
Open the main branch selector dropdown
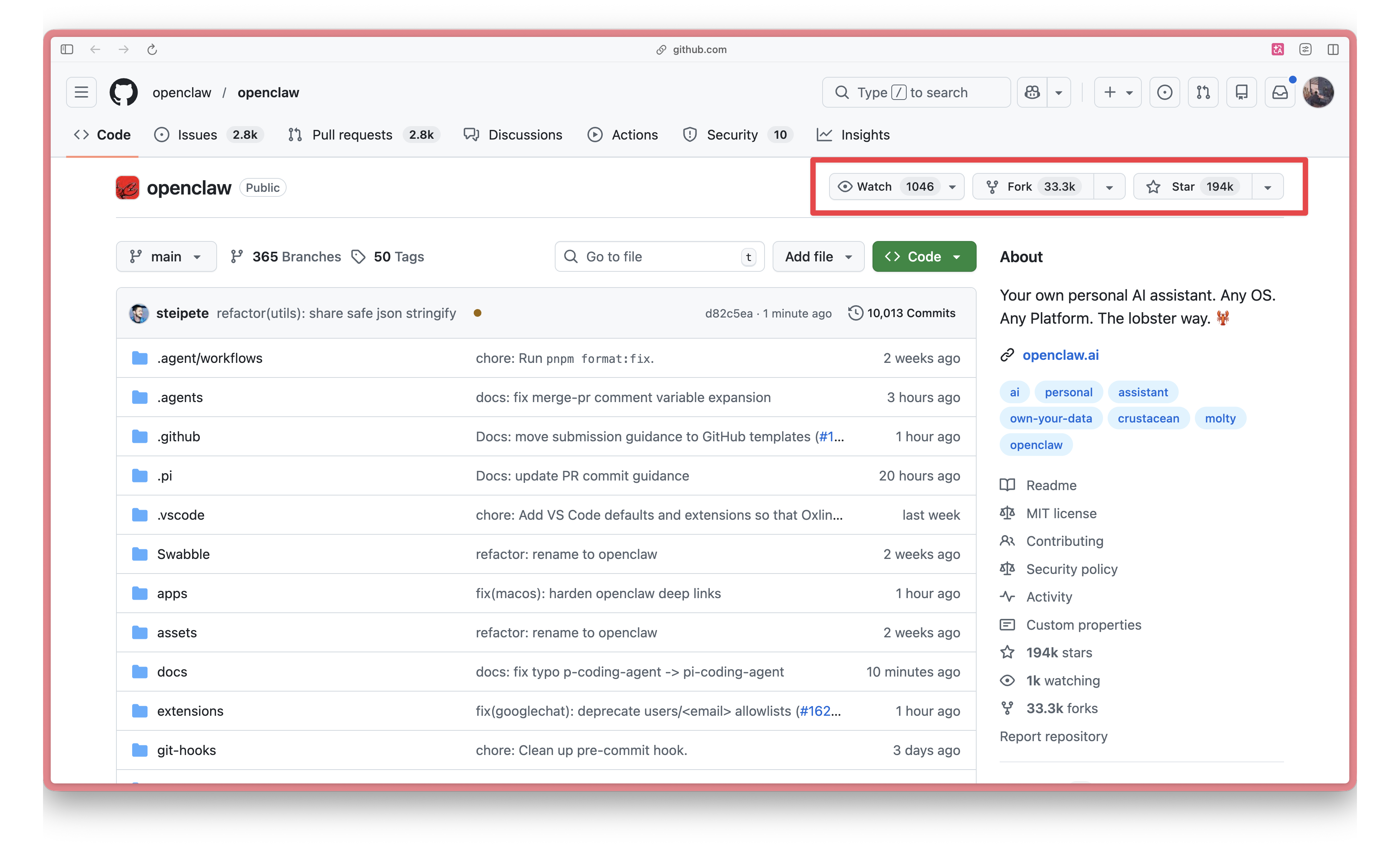pyautogui.click(x=166, y=257)
